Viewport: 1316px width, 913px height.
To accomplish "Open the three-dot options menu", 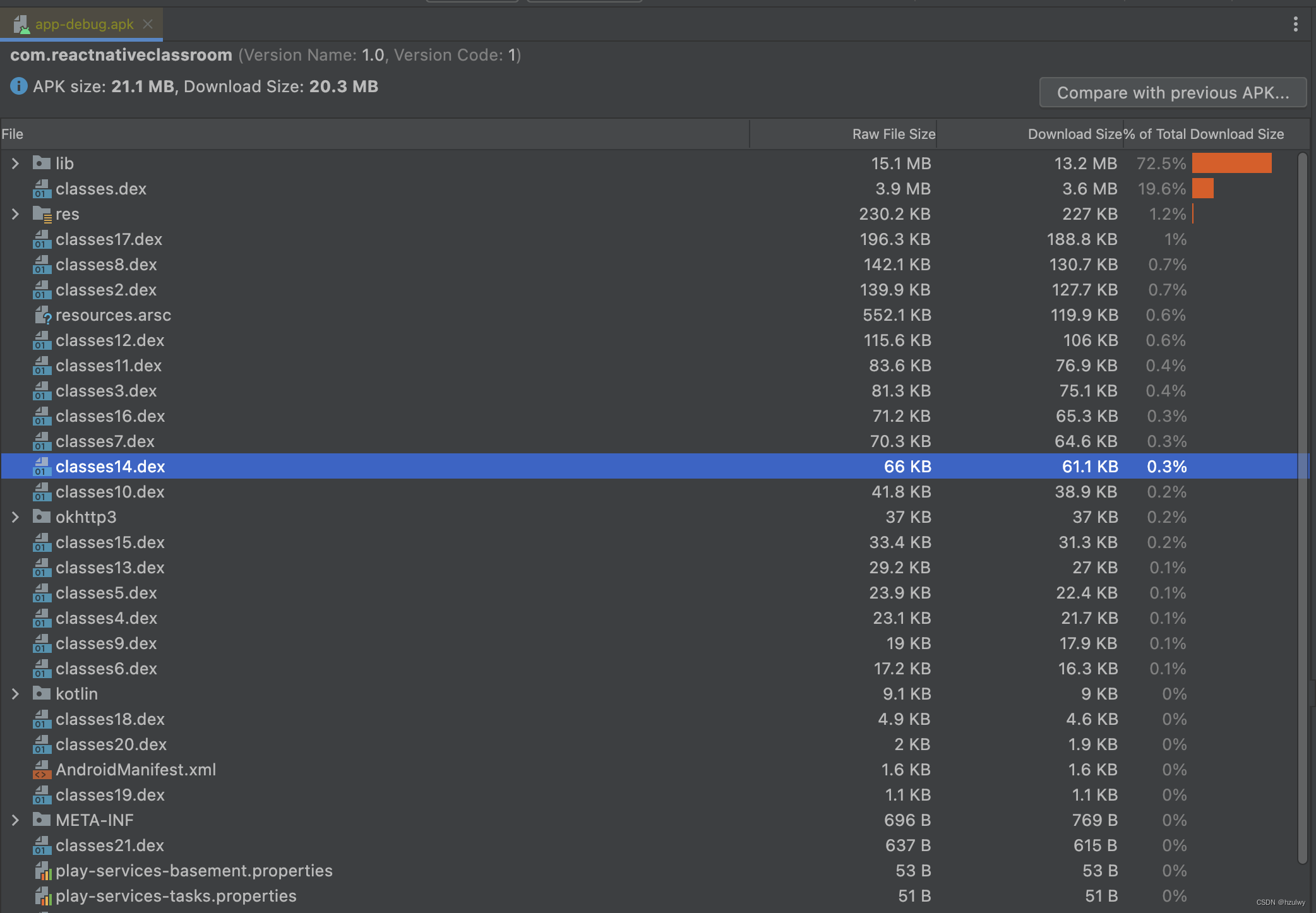I will pyautogui.click(x=1295, y=24).
